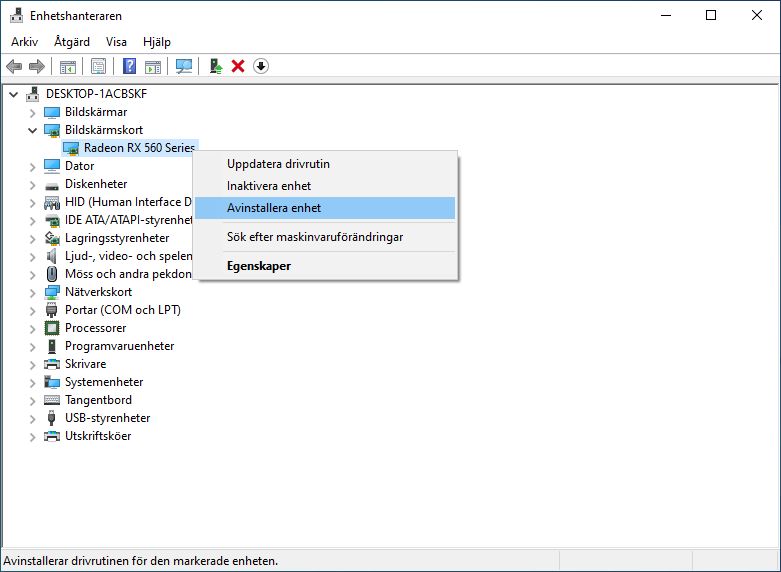The image size is (781, 572).
Task: Select the IDE ATA/ATAPI-styrenheter label
Action: (x=129, y=220)
